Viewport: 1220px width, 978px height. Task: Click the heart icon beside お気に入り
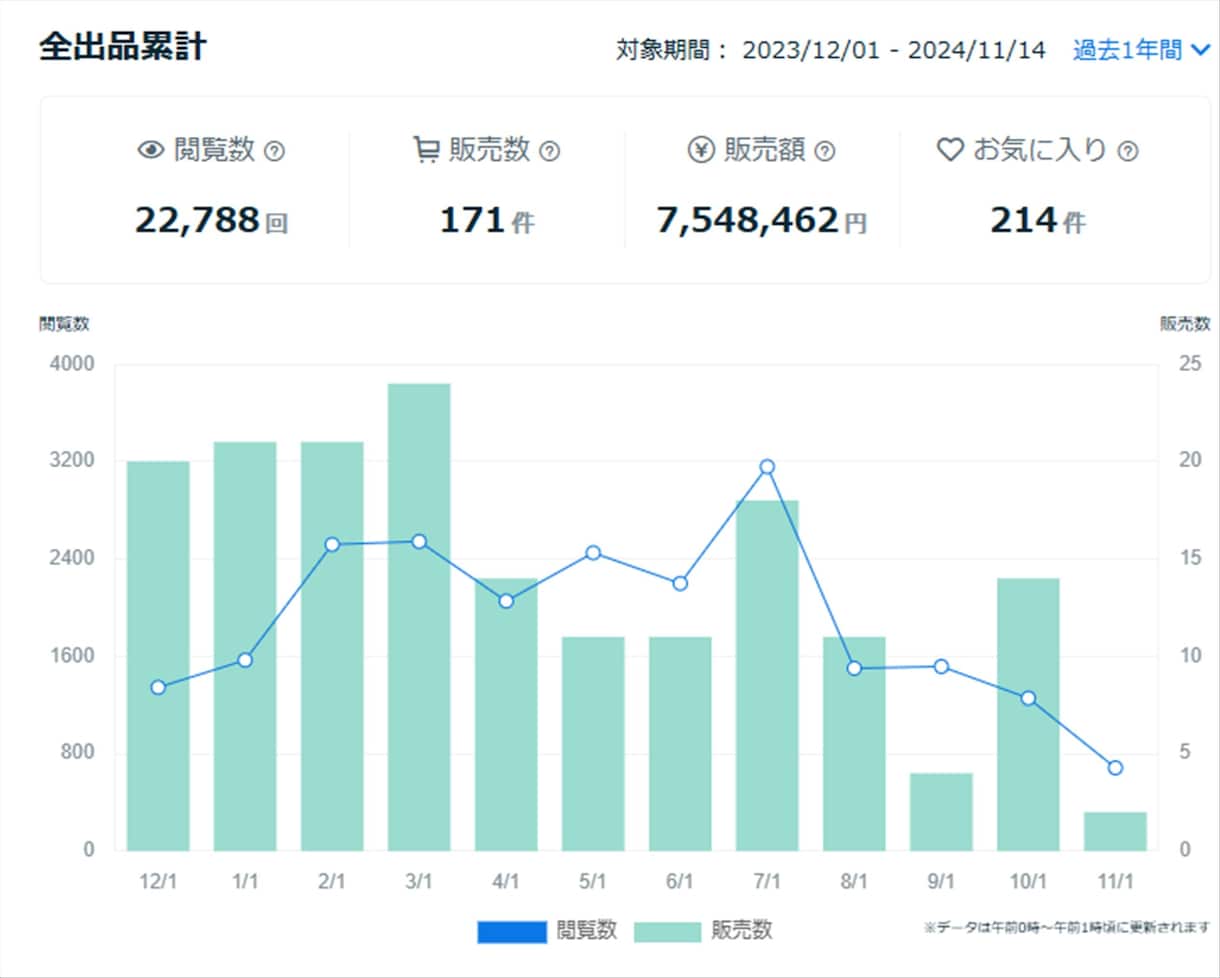pos(949,151)
